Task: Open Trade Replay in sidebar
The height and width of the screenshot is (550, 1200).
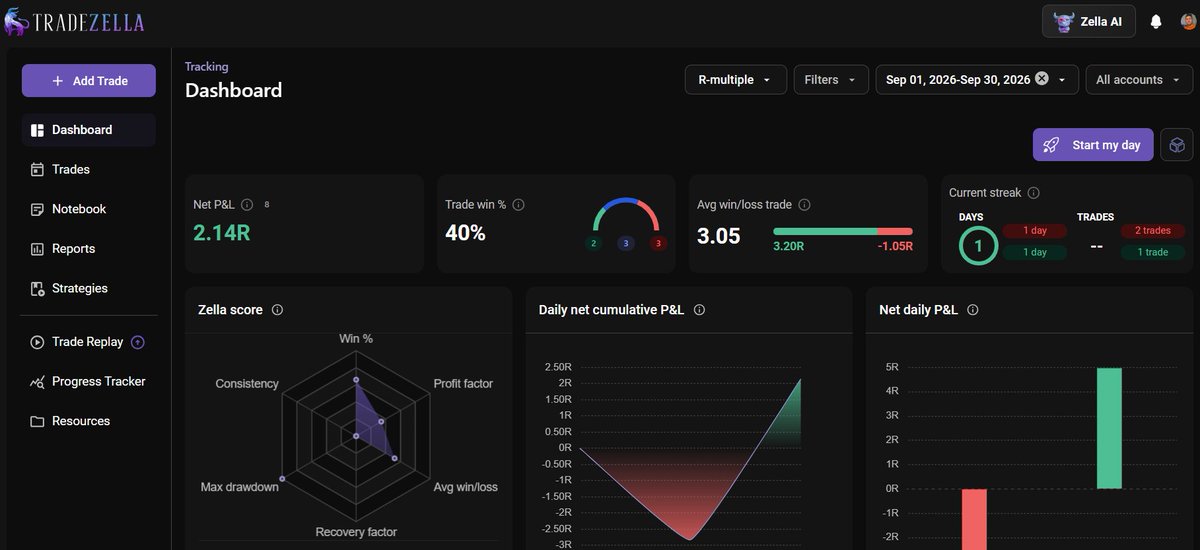Action: (x=89, y=342)
